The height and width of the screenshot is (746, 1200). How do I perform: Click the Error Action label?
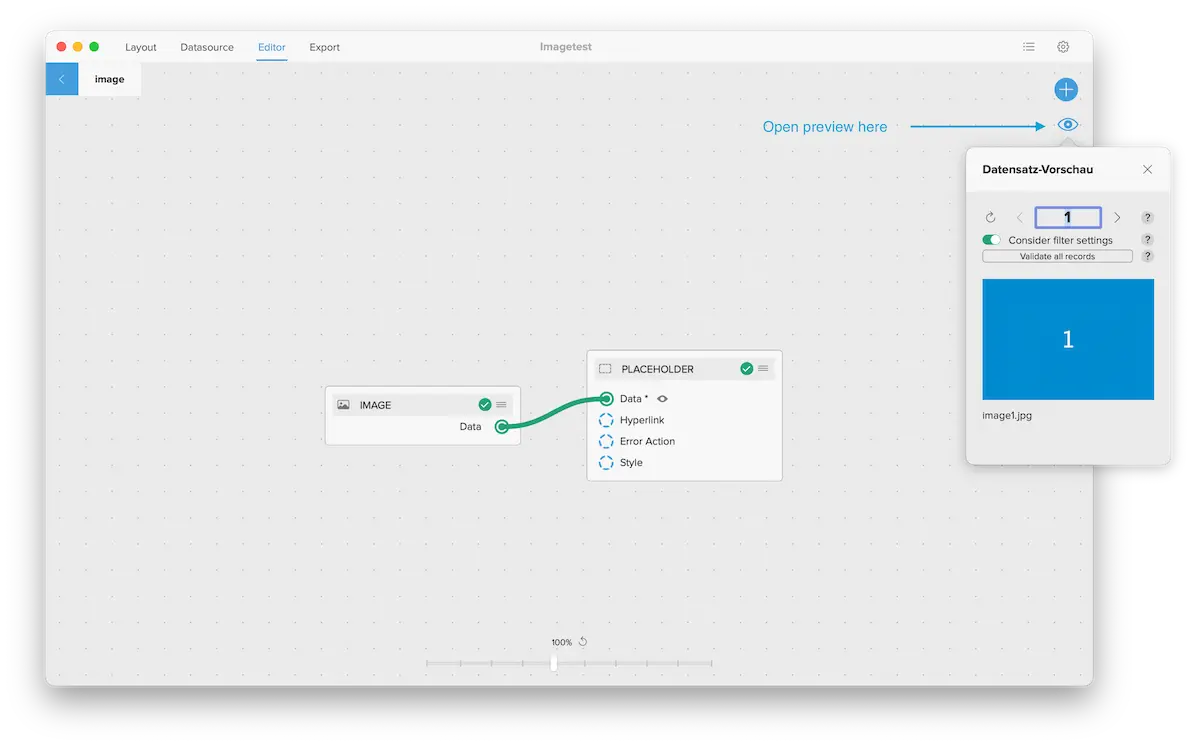(647, 441)
